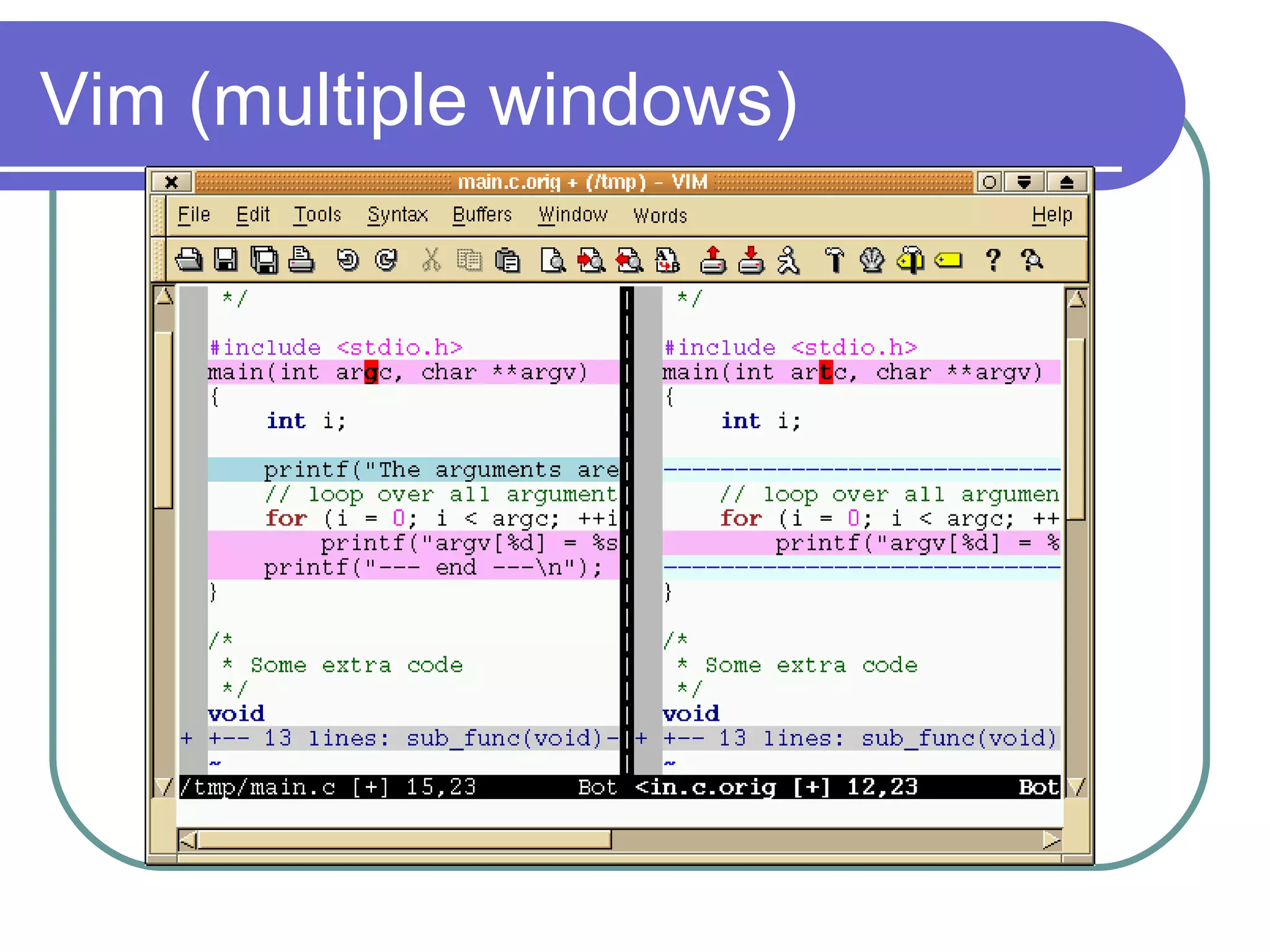Screen dimensions: 1270x952
Task: Click the Run Script running-man icon
Action: pyautogui.click(x=789, y=260)
